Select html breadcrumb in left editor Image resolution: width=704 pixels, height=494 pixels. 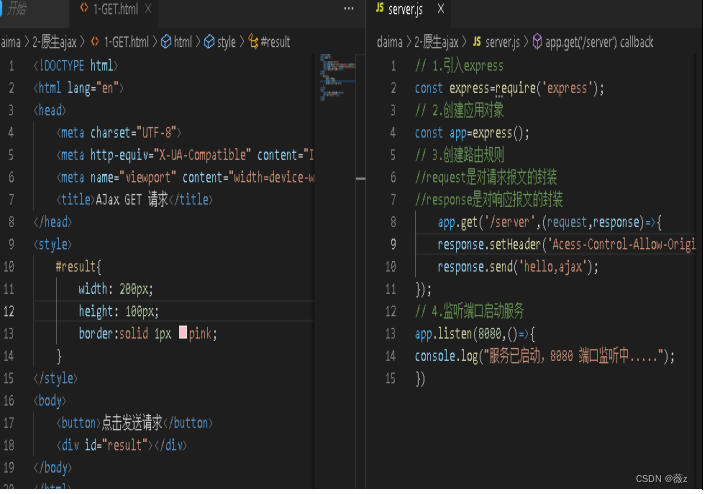click(183, 42)
